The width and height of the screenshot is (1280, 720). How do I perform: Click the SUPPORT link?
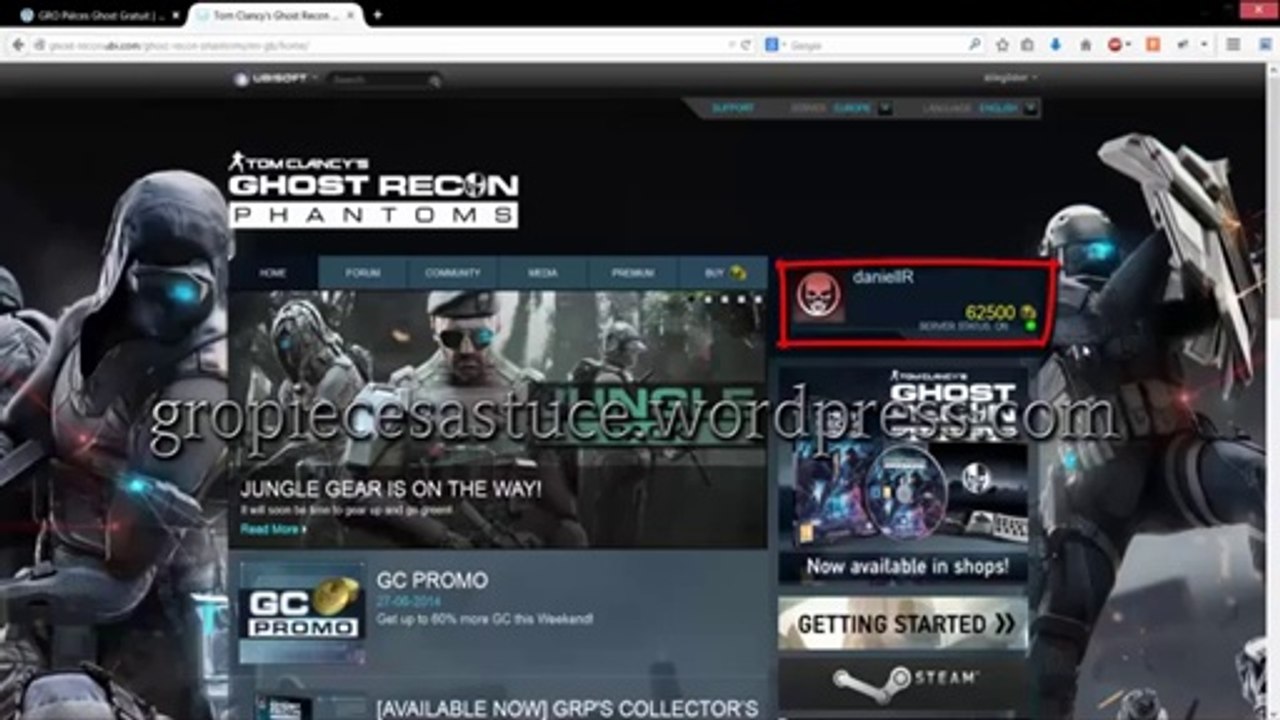[732, 108]
